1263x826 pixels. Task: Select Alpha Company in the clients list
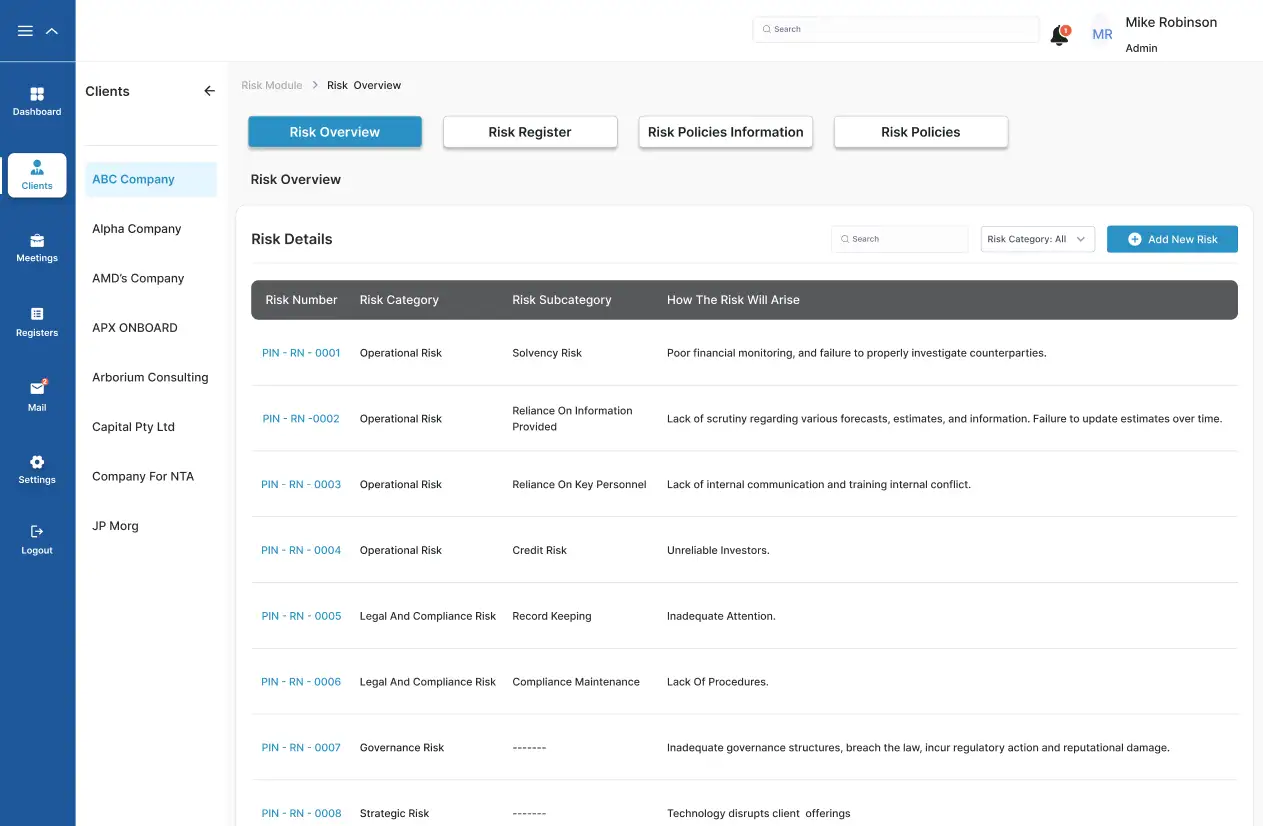click(137, 229)
